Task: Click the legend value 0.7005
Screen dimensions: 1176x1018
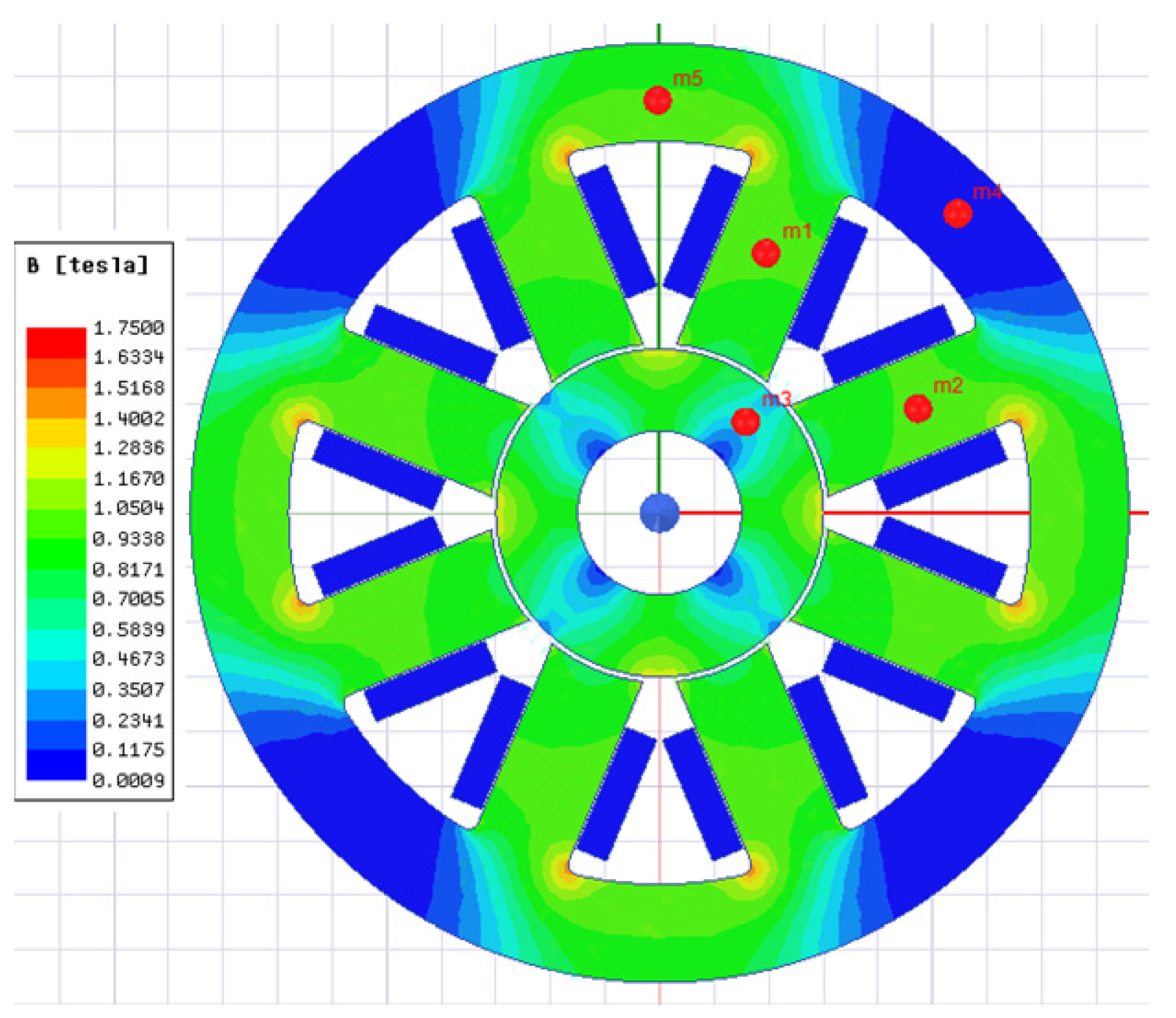Action: (x=129, y=599)
